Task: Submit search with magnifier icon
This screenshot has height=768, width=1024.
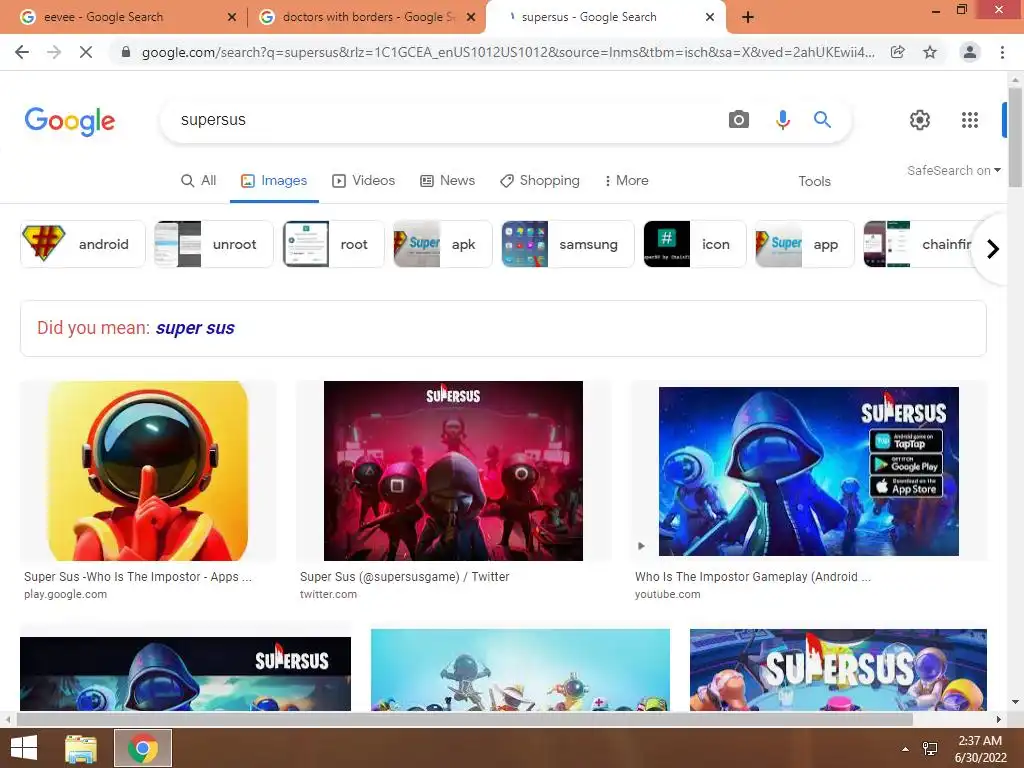Action: (x=822, y=120)
